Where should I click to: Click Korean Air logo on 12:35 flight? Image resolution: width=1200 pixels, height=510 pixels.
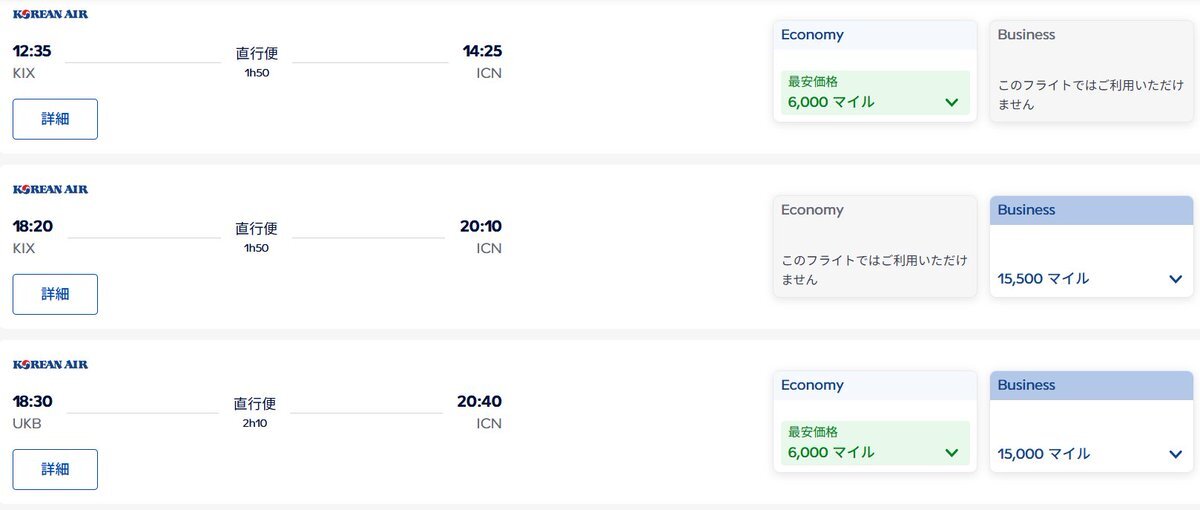pyautogui.click(x=50, y=14)
